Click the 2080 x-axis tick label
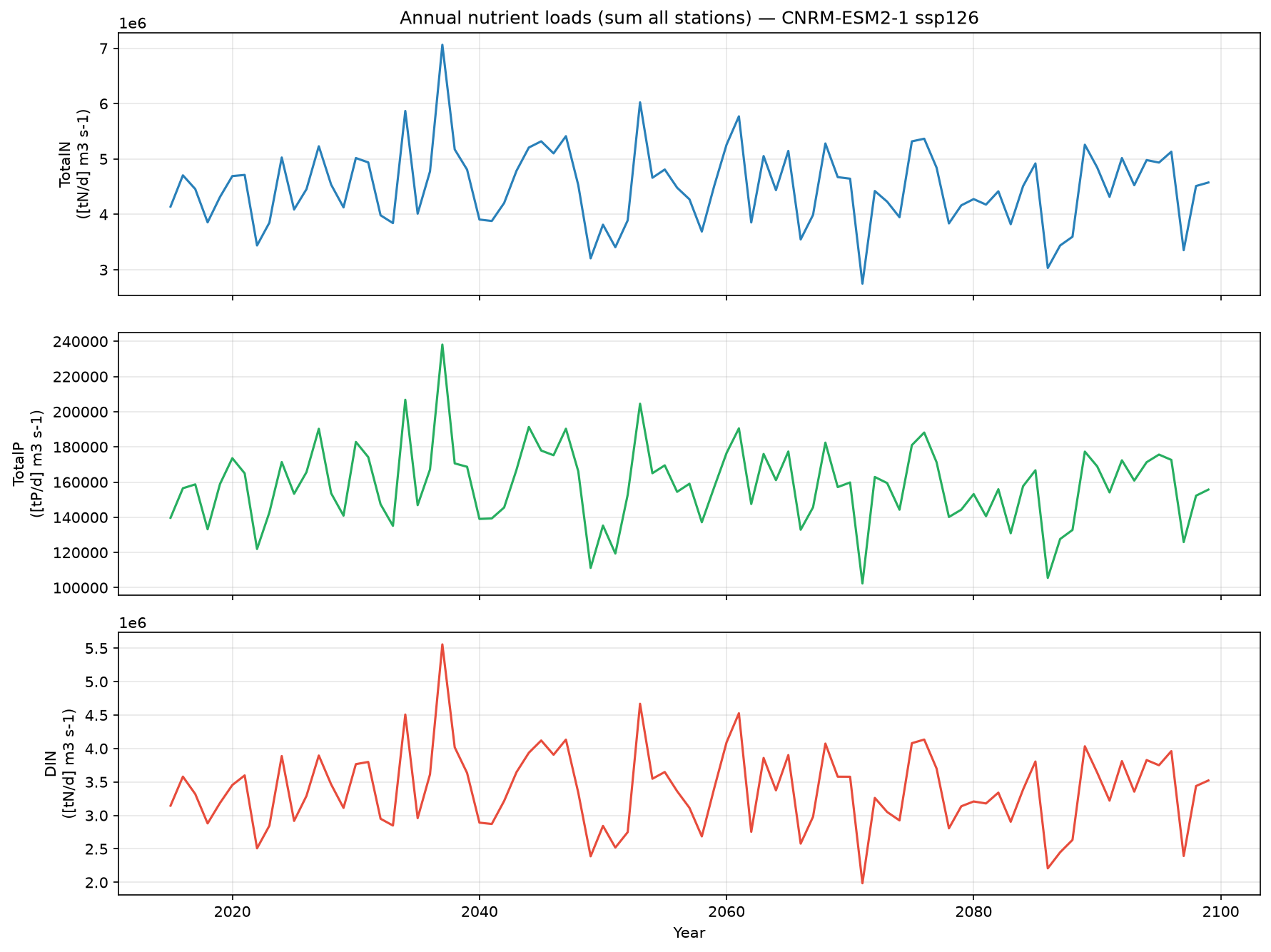Screen dimensions: 1271x952 tap(973, 911)
